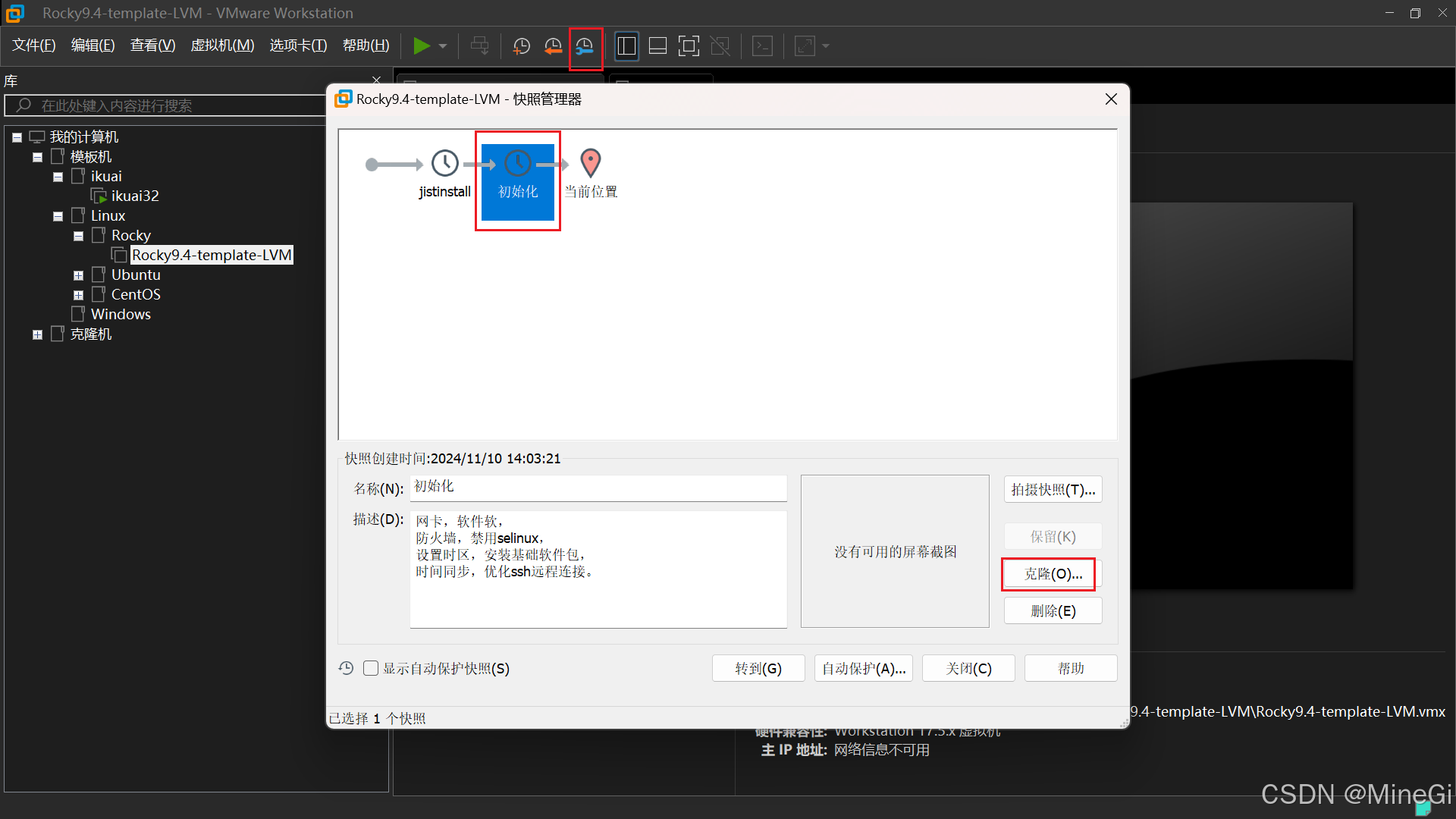The image size is (1456, 819).
Task: Select ikuai32 VM in library tree
Action: 134,196
